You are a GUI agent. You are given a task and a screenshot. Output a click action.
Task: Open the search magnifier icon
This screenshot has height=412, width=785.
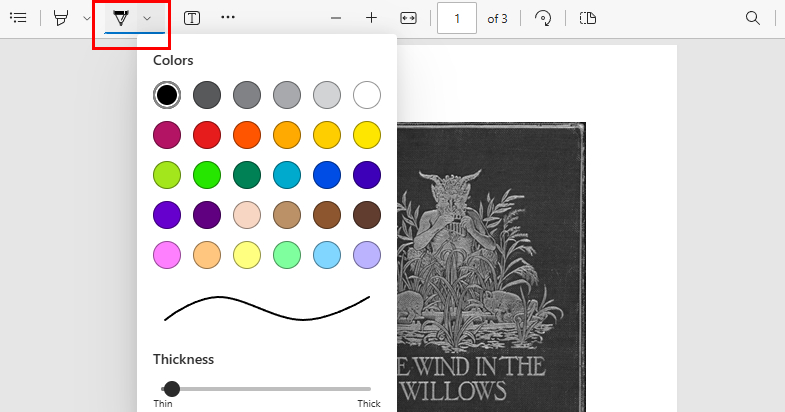point(752,19)
